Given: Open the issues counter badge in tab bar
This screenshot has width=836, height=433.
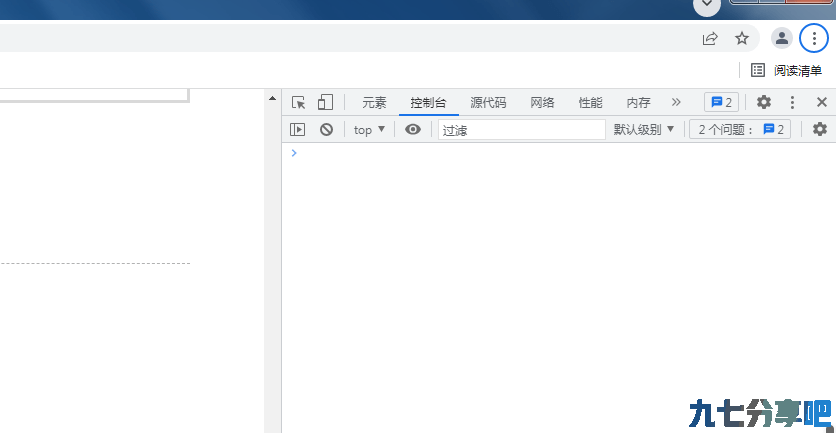Looking at the screenshot, I should click(721, 102).
